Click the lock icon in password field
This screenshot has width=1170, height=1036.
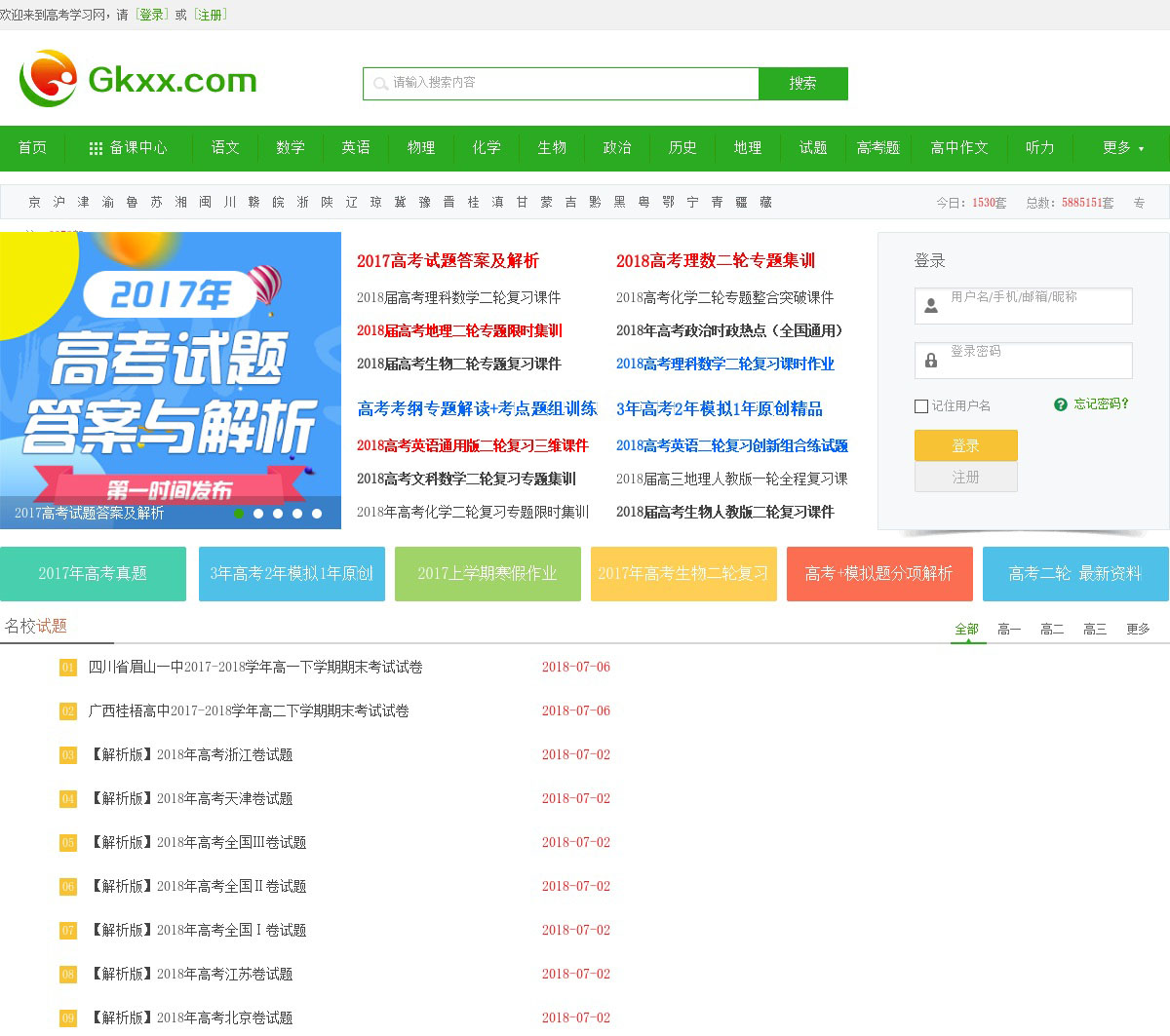pos(931,361)
